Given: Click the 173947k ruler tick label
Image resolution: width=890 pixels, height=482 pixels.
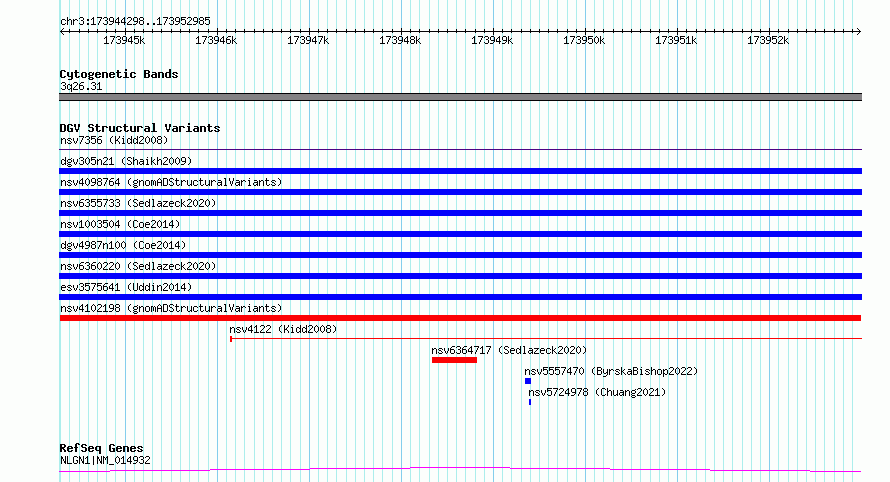Looking at the screenshot, I should [308, 40].
